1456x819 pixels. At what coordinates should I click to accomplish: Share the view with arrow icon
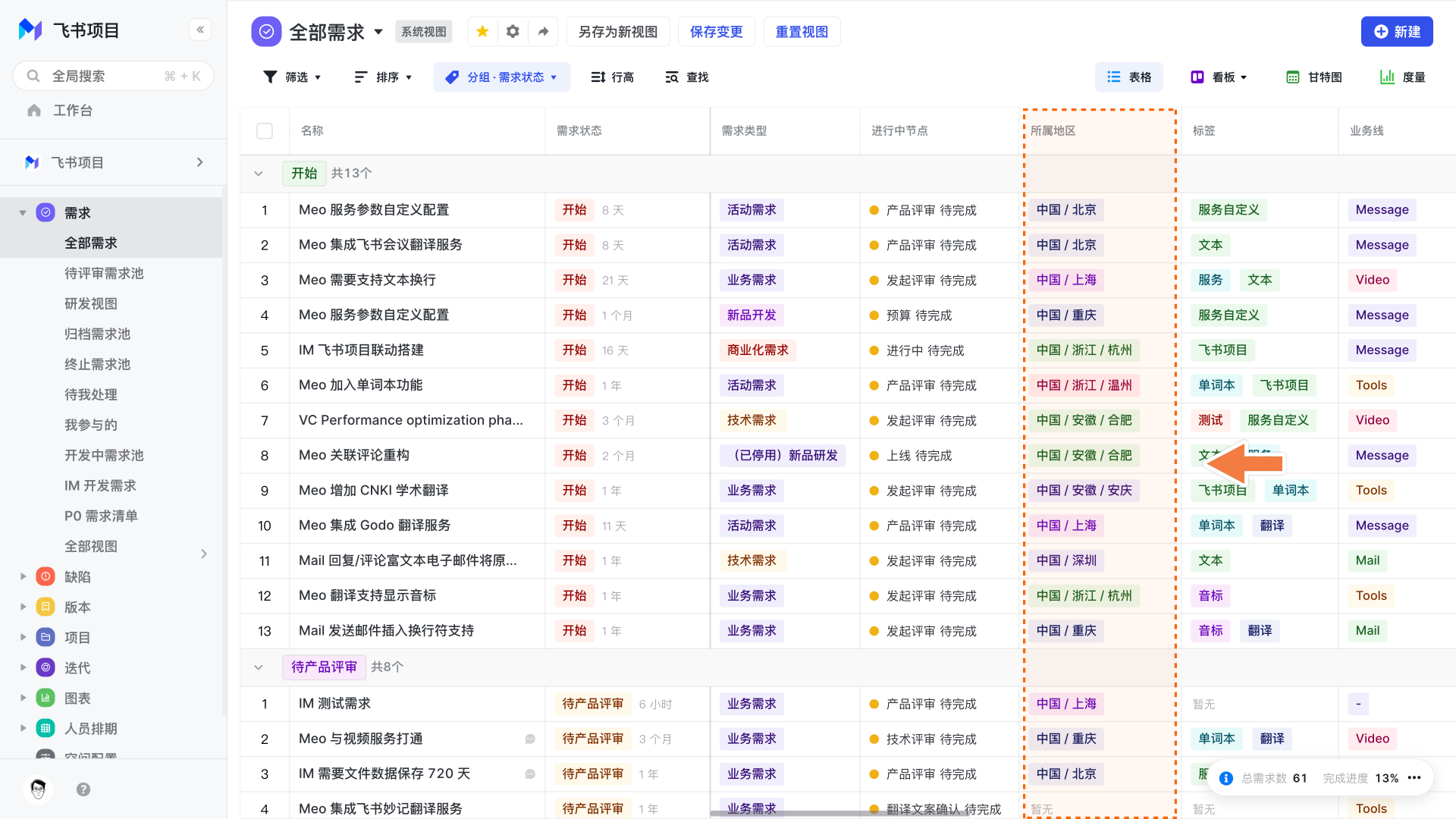coord(543,31)
